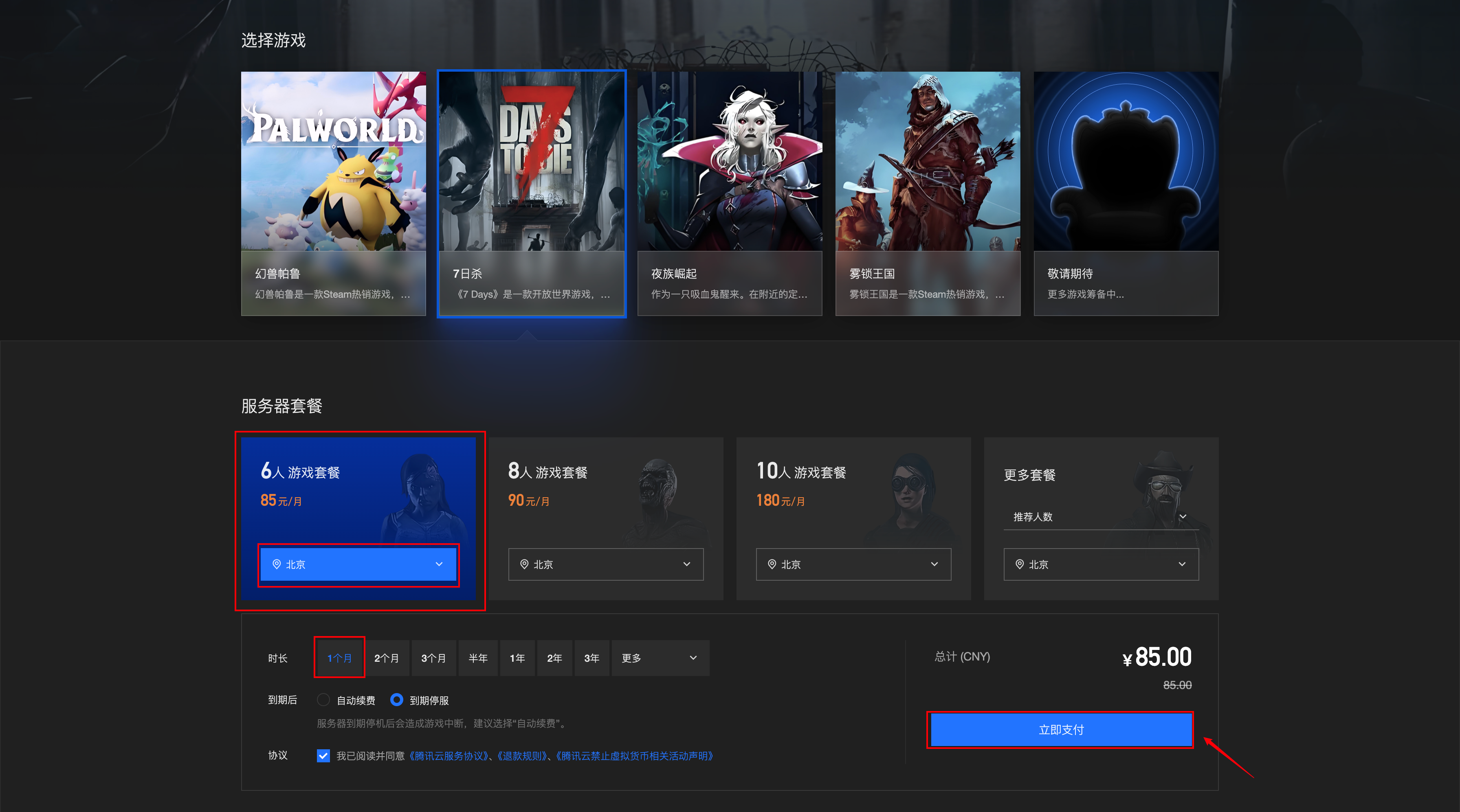The image size is (1460, 812).
Task: Click the 85元/月 price text
Action: [x=281, y=500]
